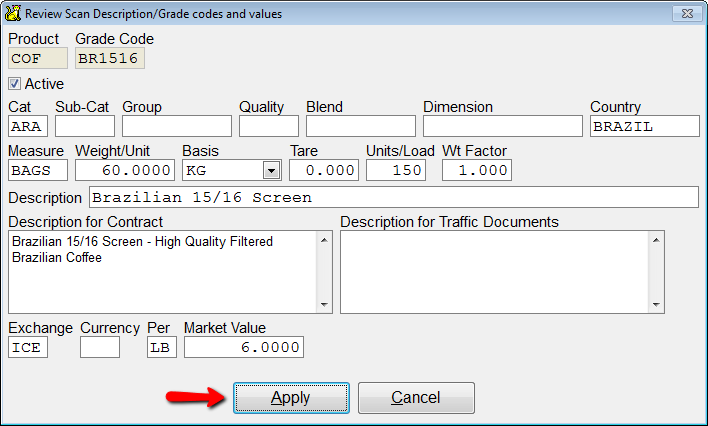Click the empty Group field
708x426 pixels.
(x=177, y=126)
